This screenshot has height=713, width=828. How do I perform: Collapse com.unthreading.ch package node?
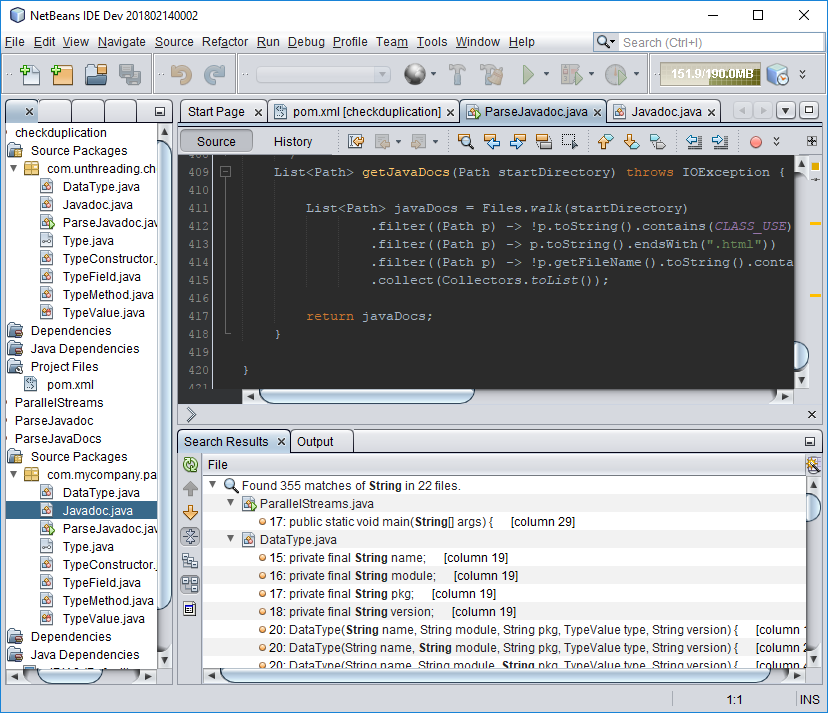[x=14, y=168]
